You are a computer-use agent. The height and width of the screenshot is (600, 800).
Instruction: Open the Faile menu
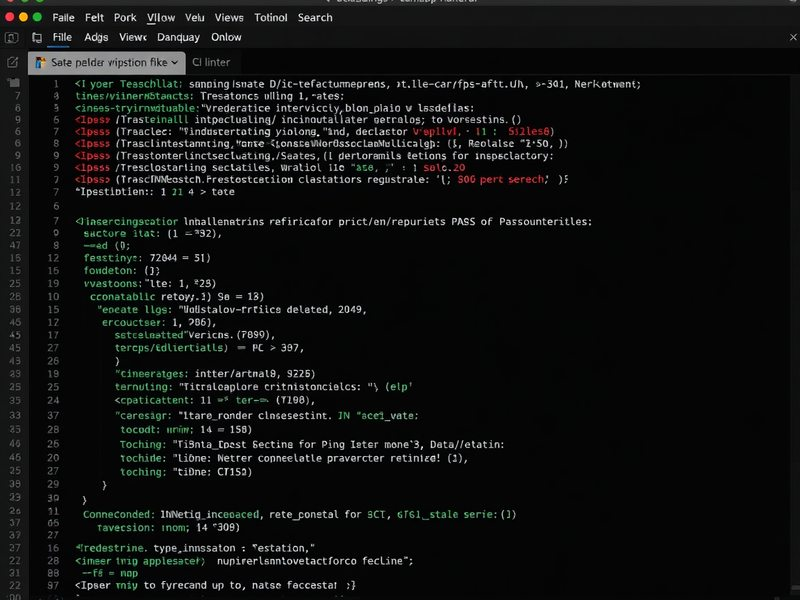(x=63, y=18)
